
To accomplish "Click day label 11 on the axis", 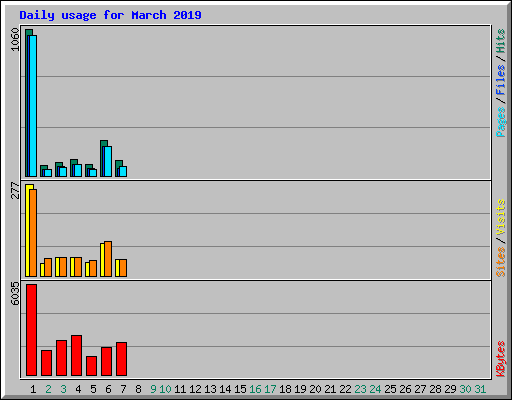I will [180, 389].
